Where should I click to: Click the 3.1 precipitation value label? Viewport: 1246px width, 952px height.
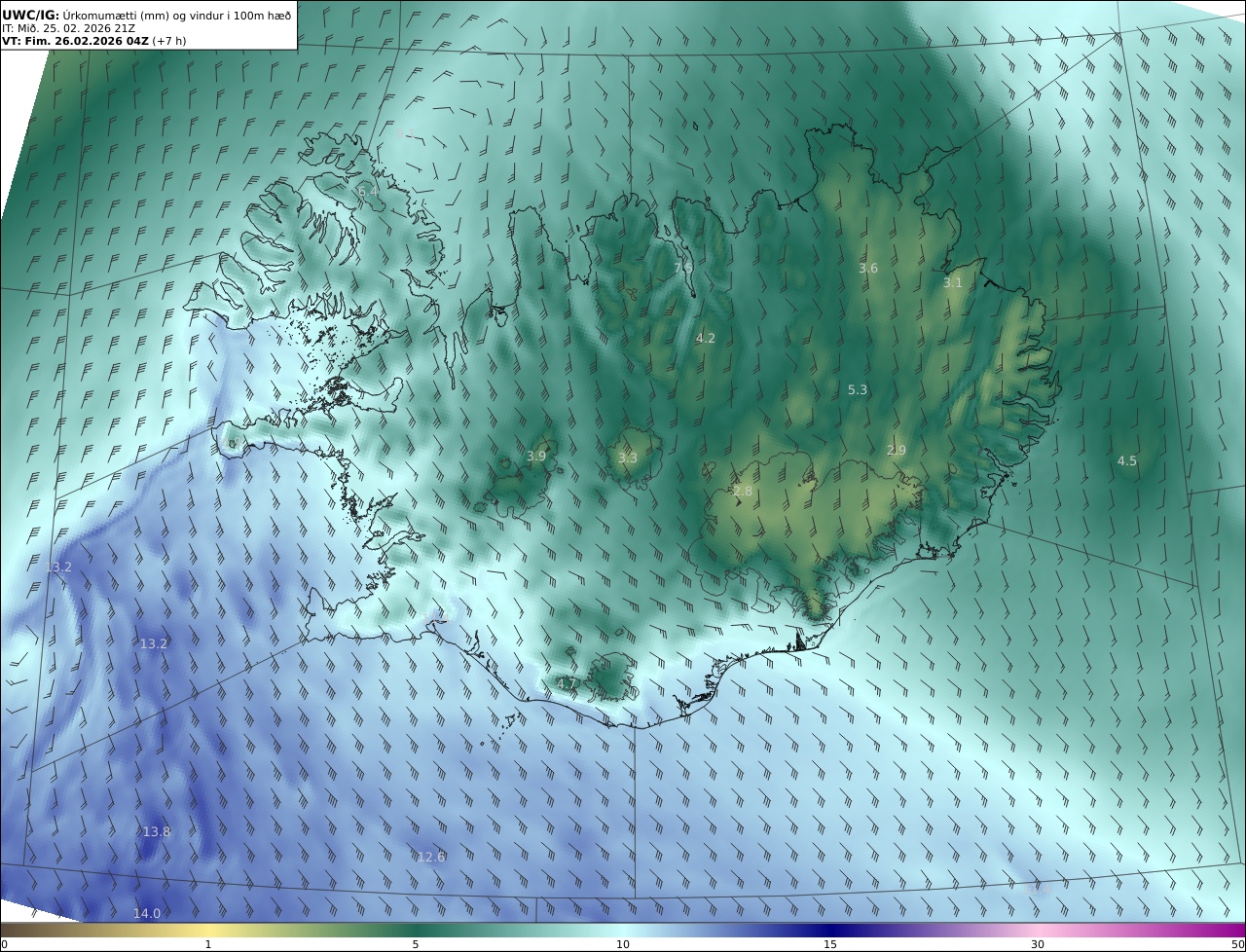953,282
